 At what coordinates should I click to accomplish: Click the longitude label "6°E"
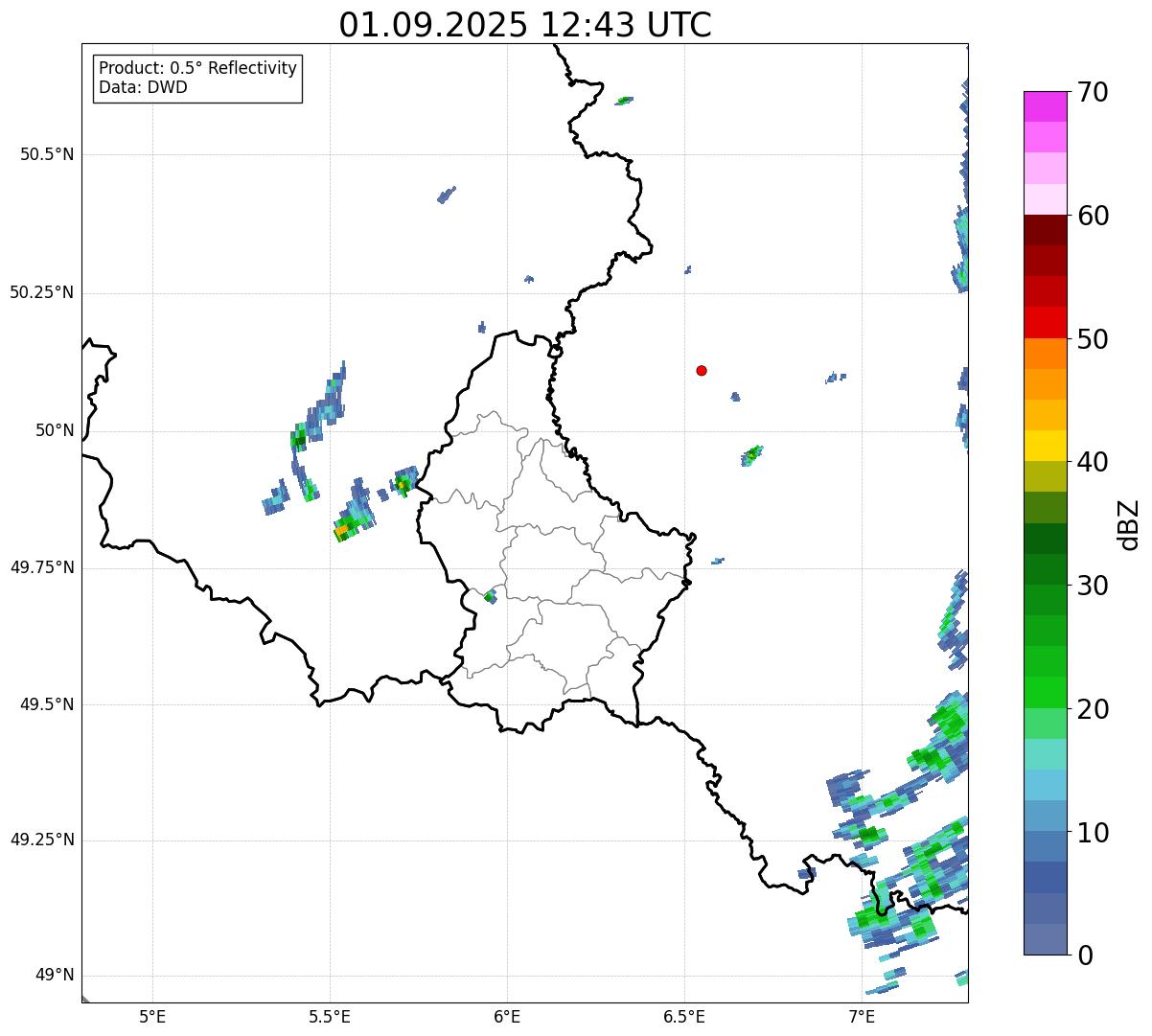[507, 1017]
